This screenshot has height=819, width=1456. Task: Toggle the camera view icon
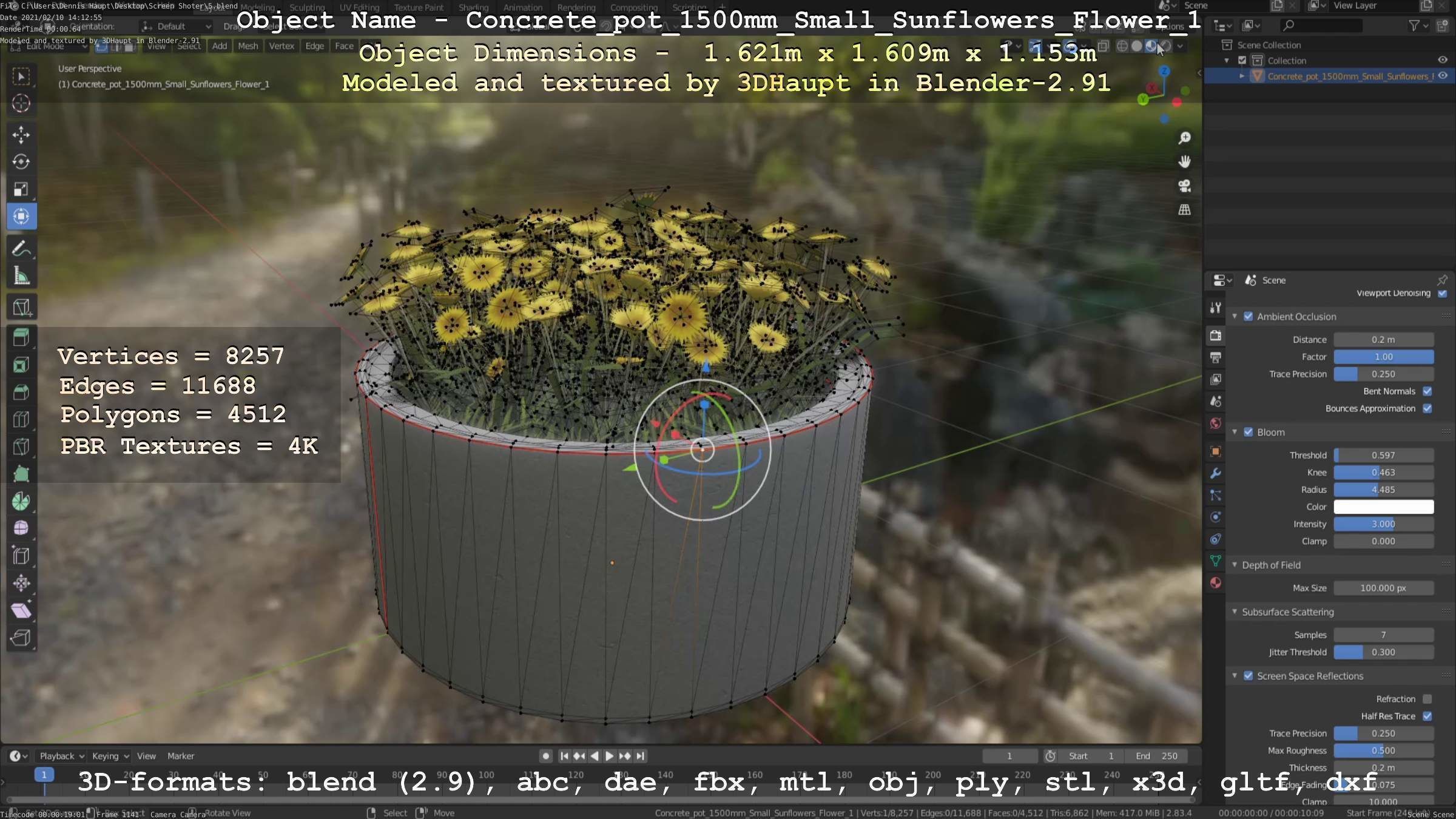click(x=1184, y=186)
